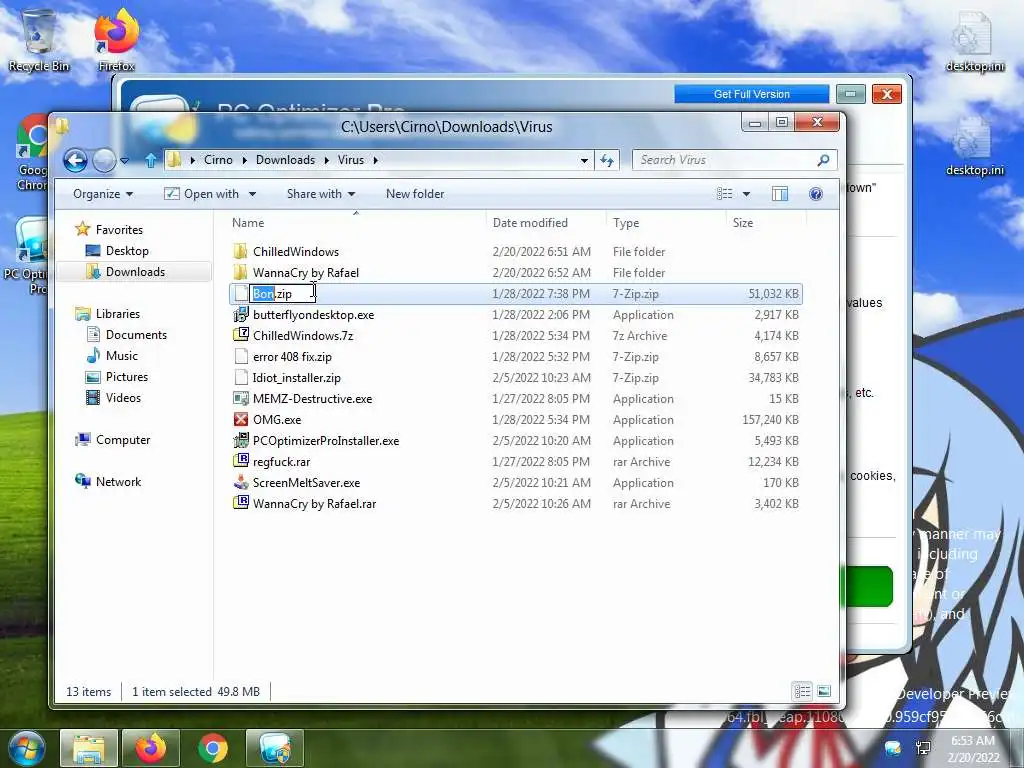Click the Open with button
This screenshot has width=1024, height=768.
click(202, 194)
